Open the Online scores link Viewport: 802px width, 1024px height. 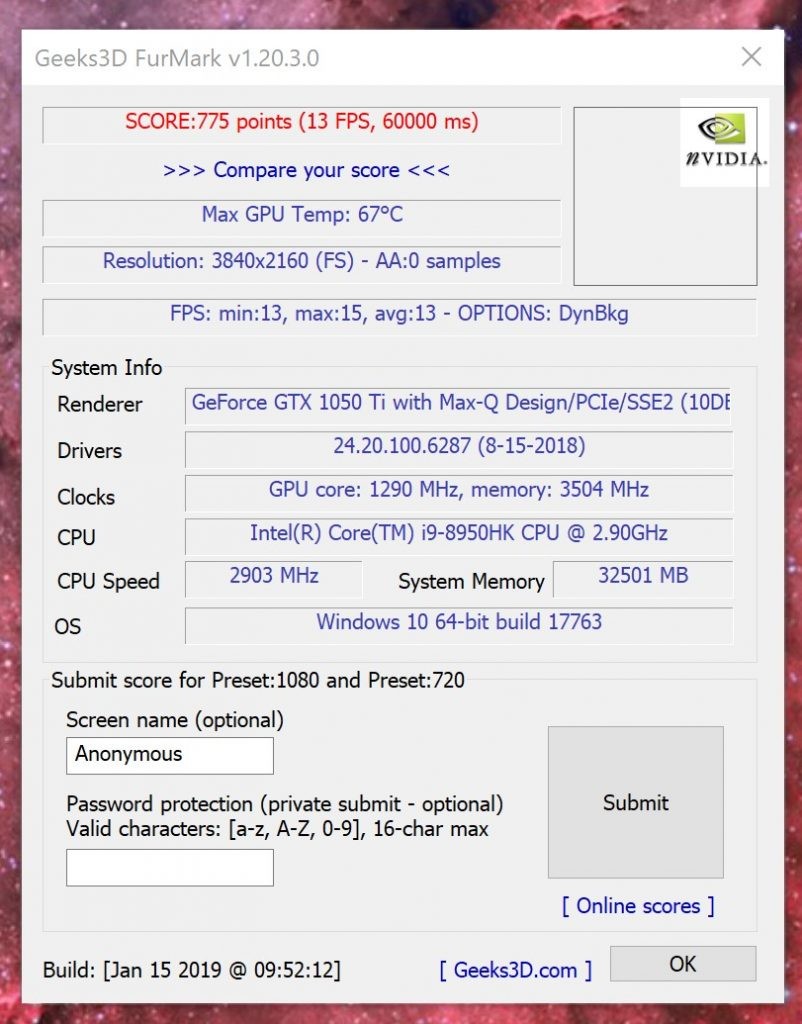(638, 906)
